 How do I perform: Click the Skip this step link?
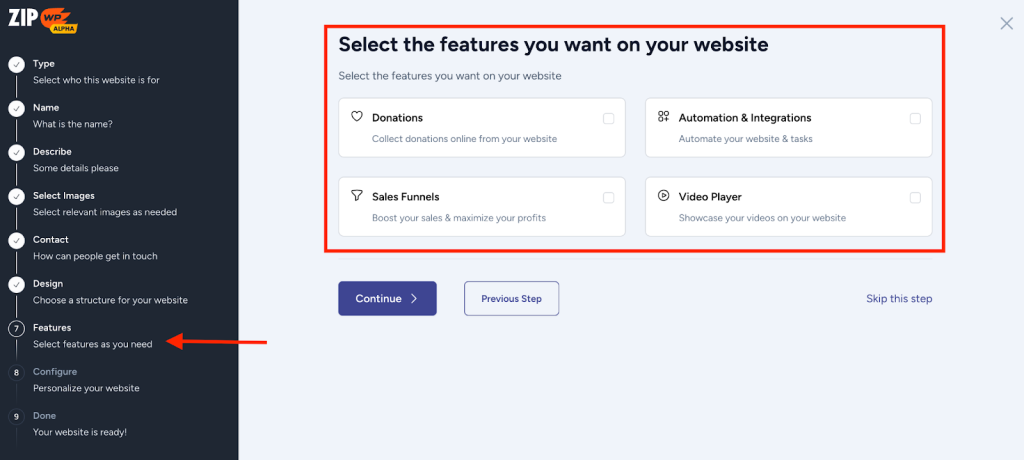pos(899,298)
